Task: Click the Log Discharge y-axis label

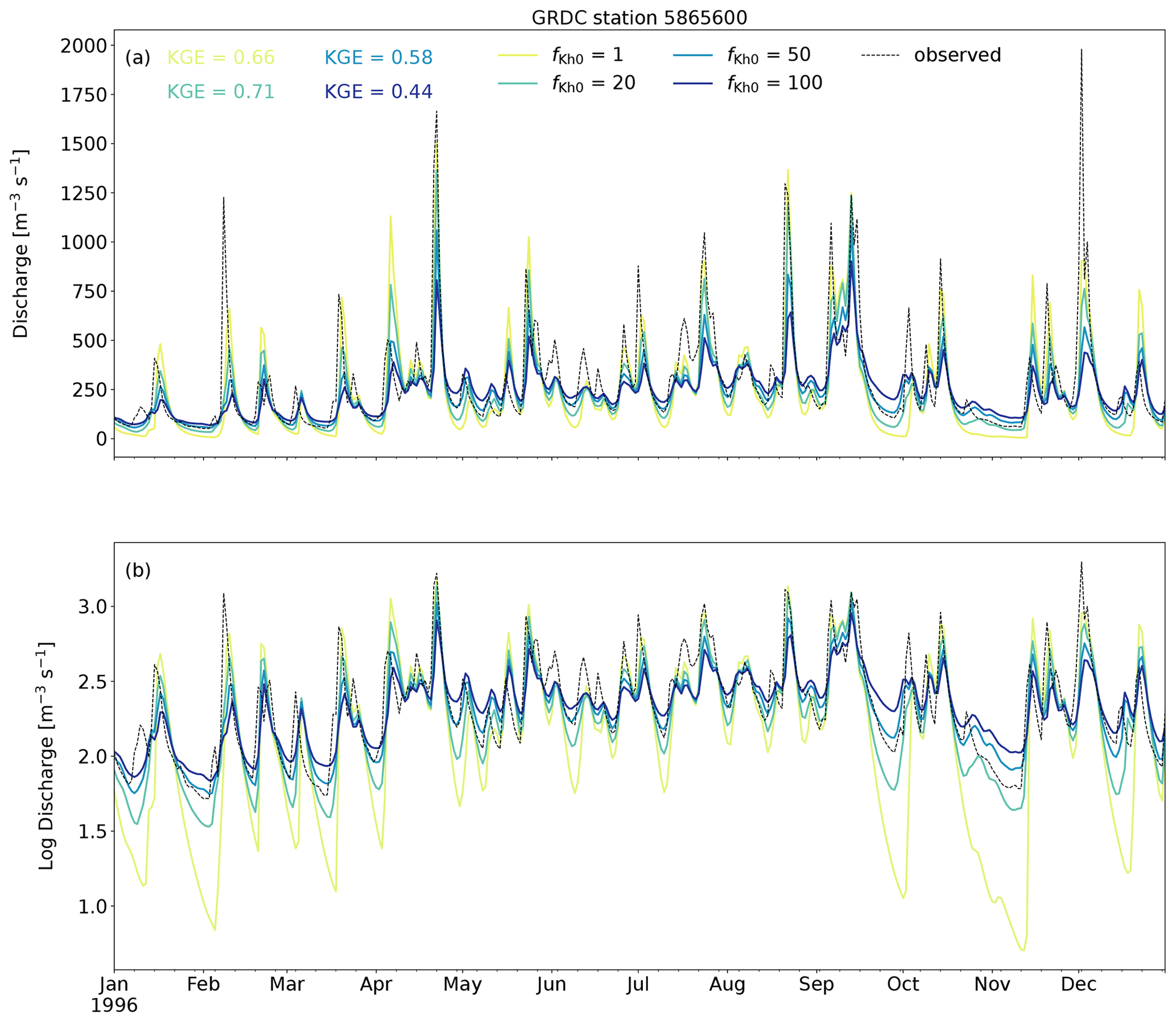Action: click(x=46, y=755)
